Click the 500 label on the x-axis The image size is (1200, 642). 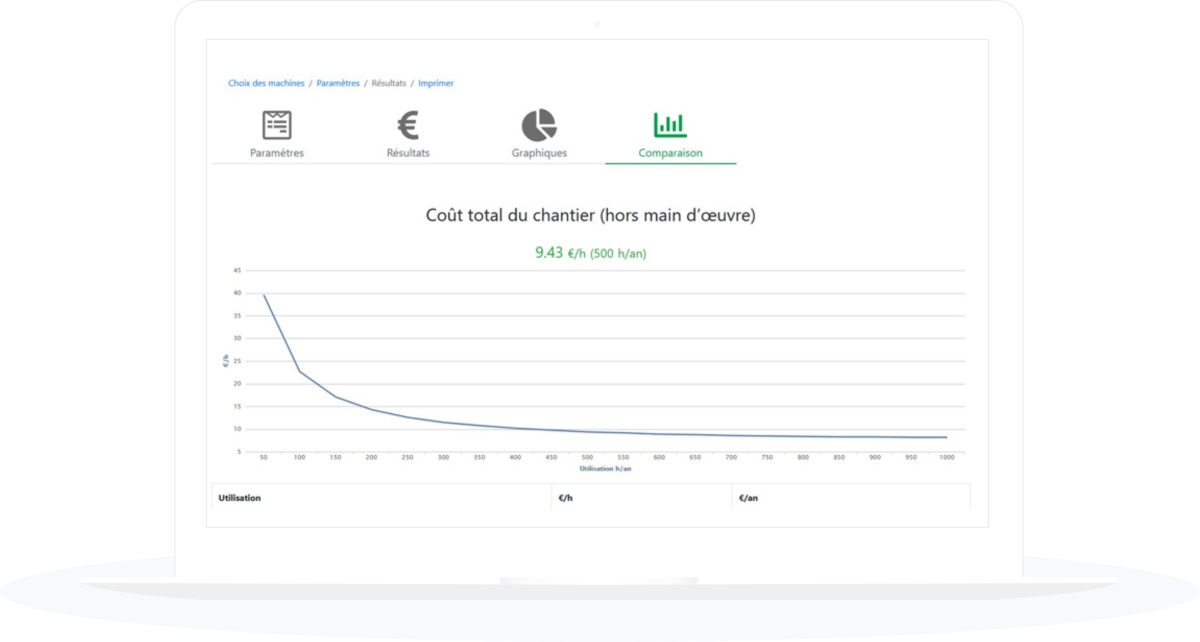coord(587,457)
